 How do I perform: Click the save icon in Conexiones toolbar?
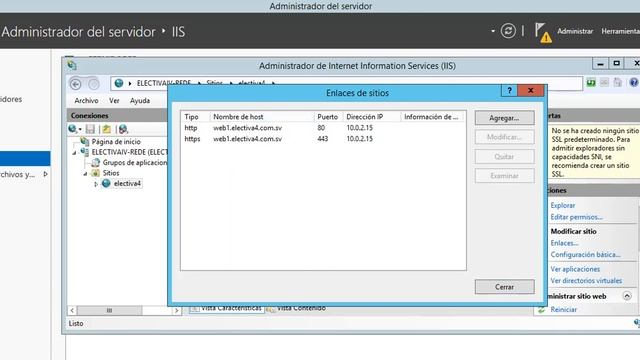click(x=90, y=129)
